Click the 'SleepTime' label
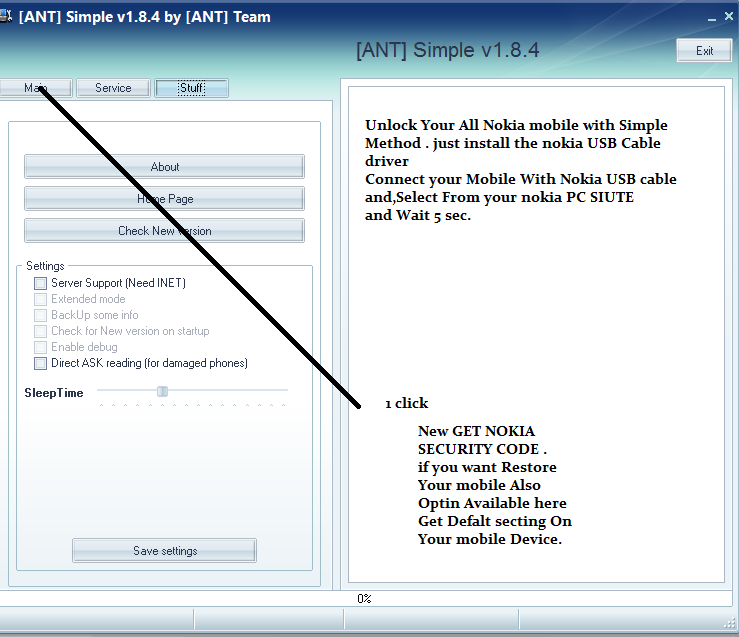Viewport: 739px width, 637px height. 54,393
